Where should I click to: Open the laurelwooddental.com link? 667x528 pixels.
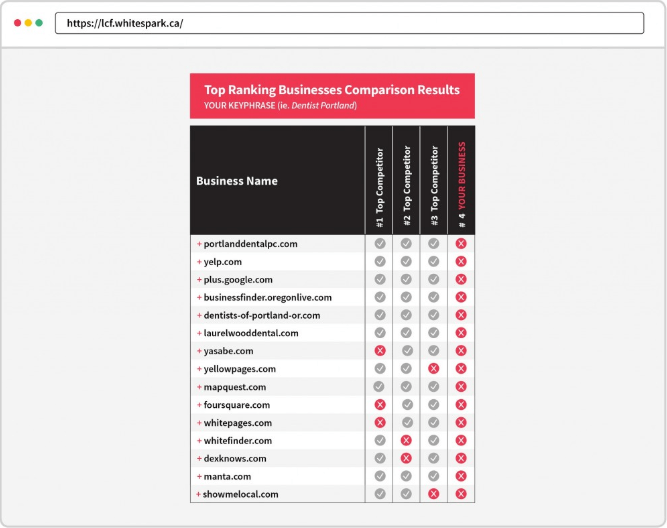251,333
